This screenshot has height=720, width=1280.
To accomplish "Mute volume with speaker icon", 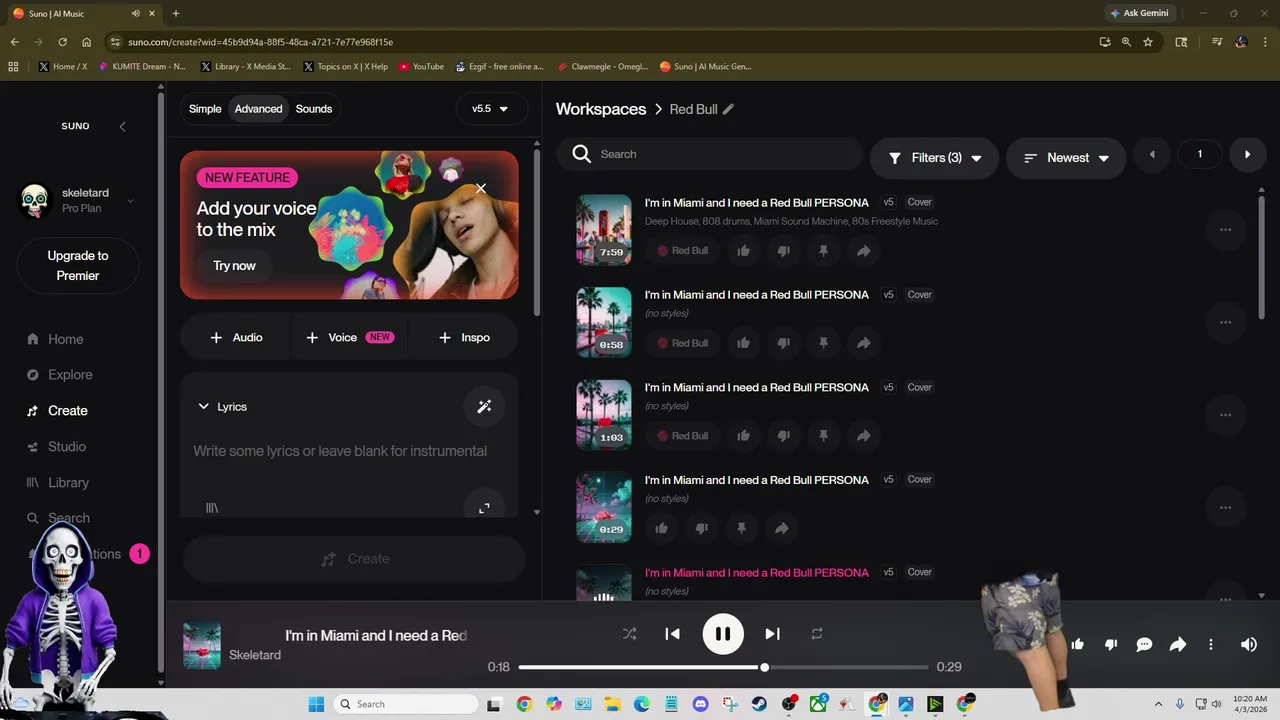I will coord(1248,645).
